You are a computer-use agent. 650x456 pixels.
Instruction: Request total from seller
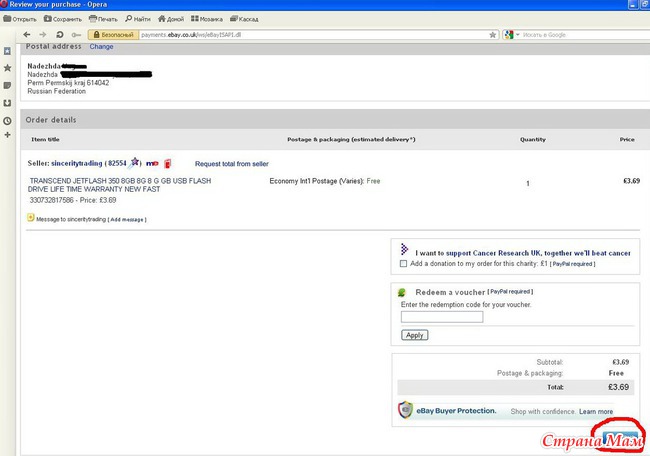click(232, 164)
